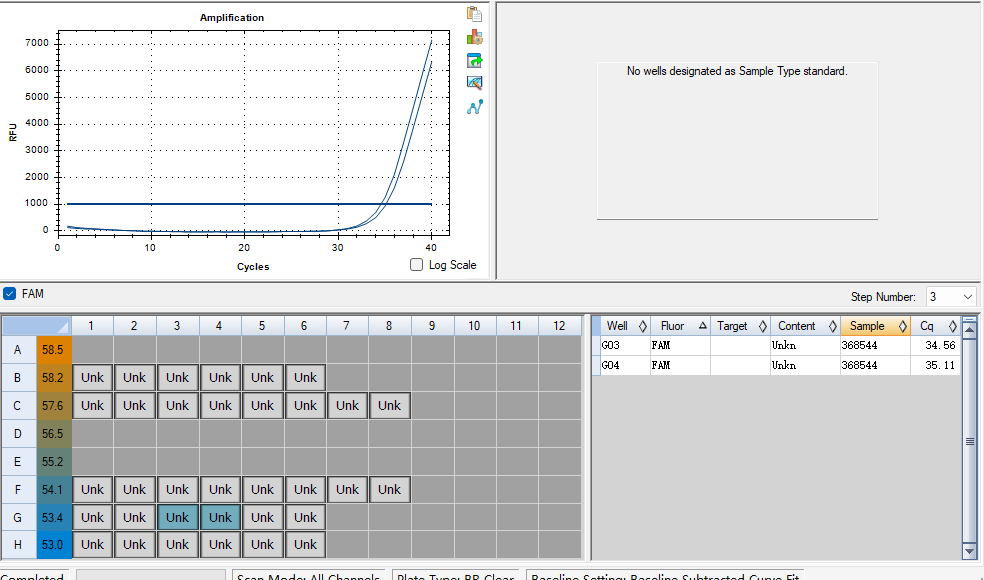This screenshot has width=984, height=580.
Task: Select plate column 7 header
Action: pos(347,326)
